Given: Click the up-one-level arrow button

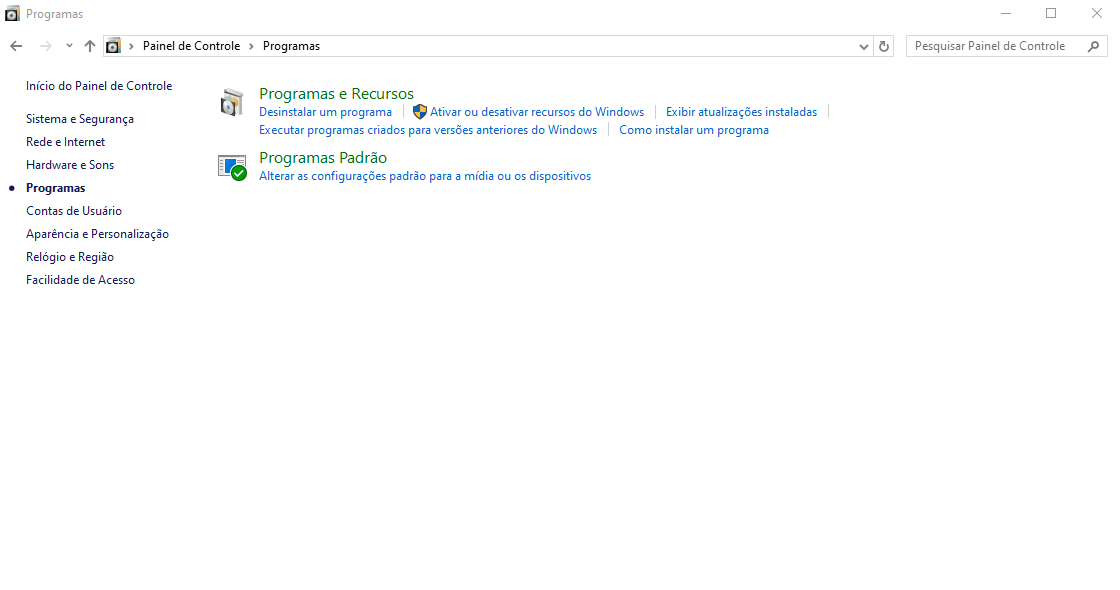Looking at the screenshot, I should (x=90, y=46).
